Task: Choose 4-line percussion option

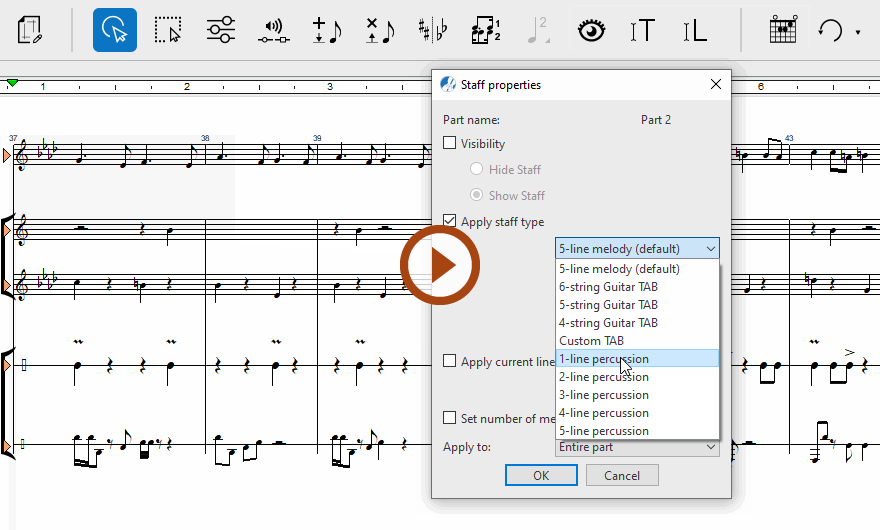Action: click(637, 413)
